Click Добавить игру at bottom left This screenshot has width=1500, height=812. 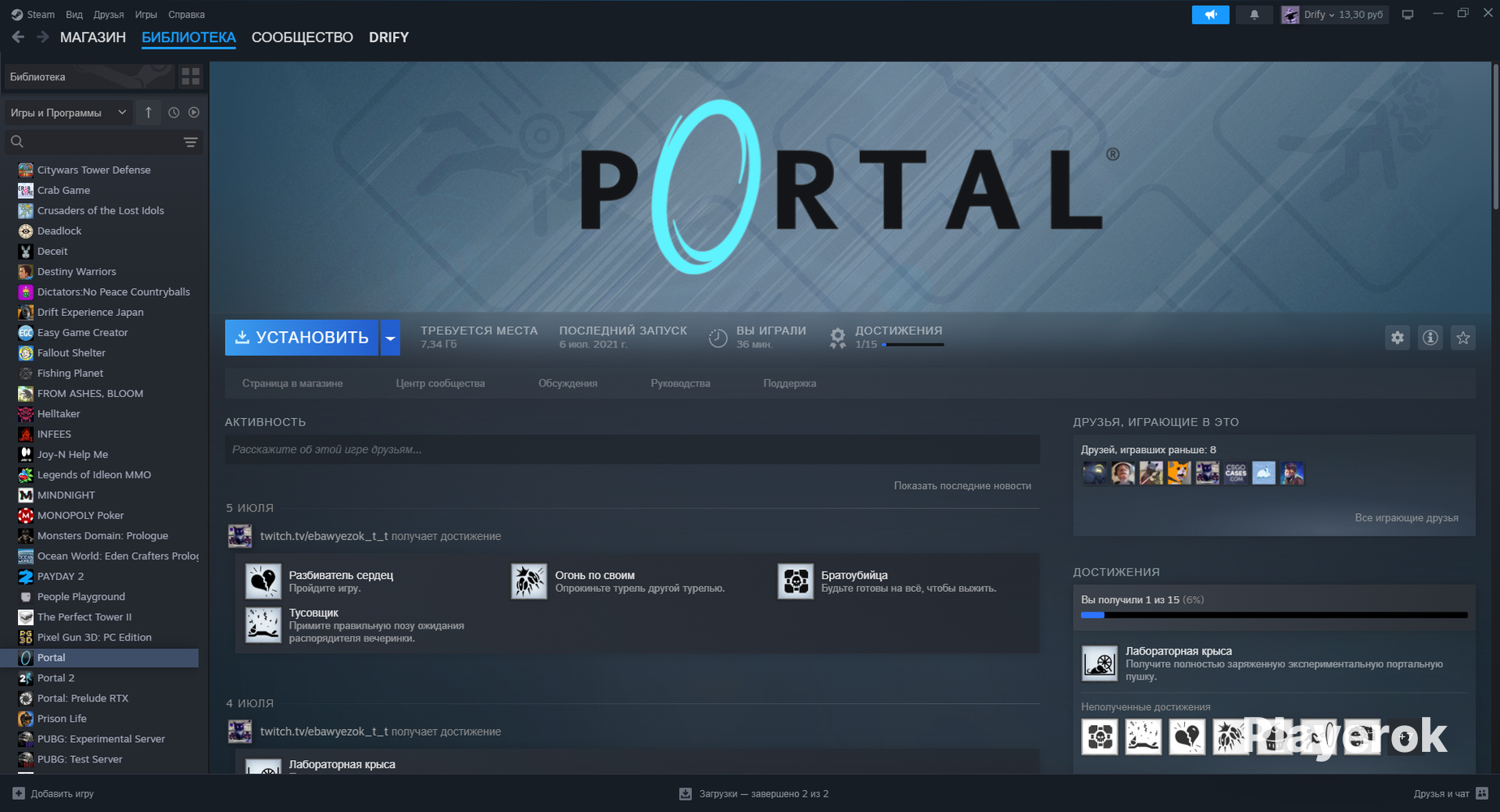(x=62, y=793)
